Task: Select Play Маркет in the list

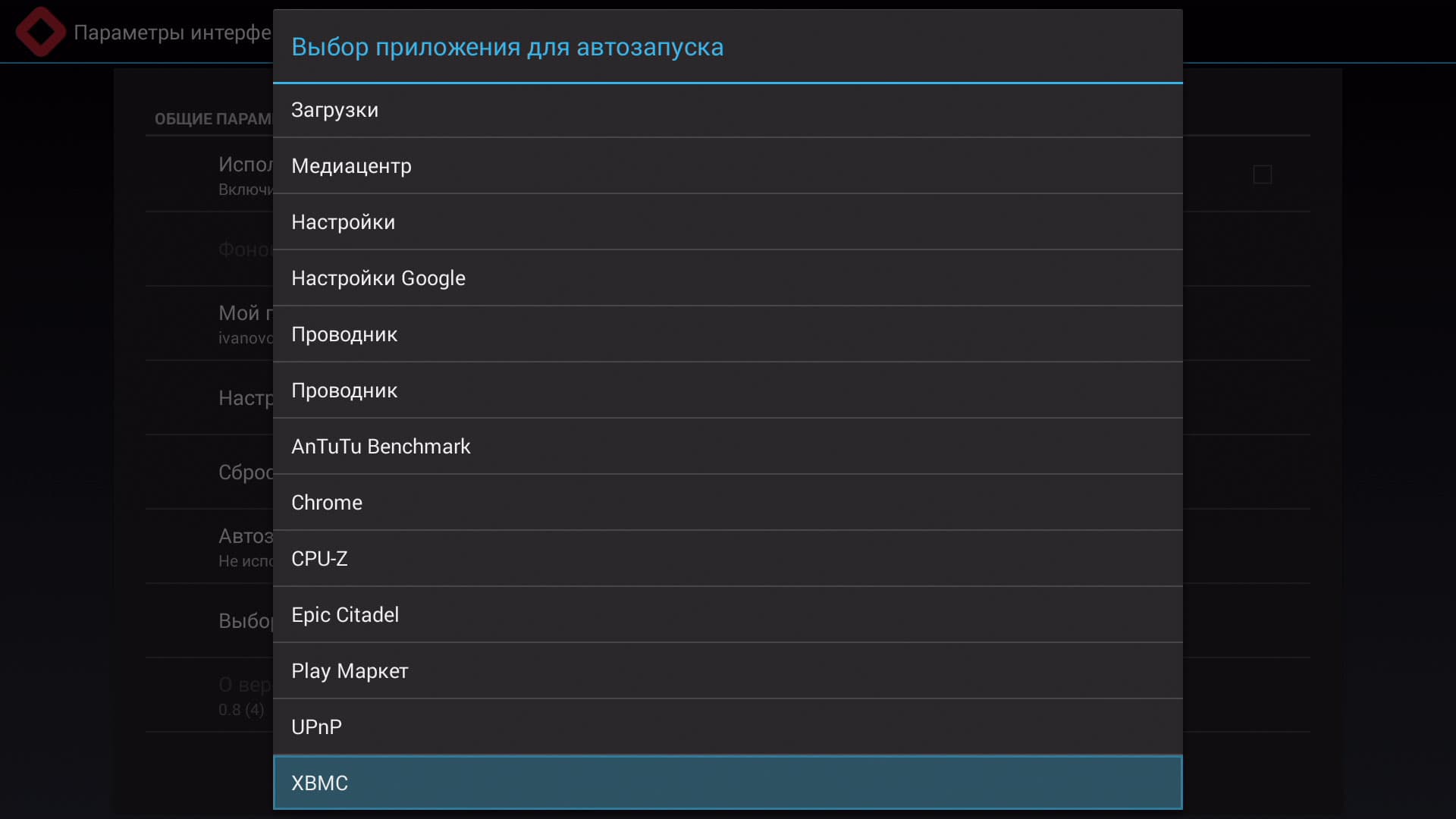Action: (726, 671)
